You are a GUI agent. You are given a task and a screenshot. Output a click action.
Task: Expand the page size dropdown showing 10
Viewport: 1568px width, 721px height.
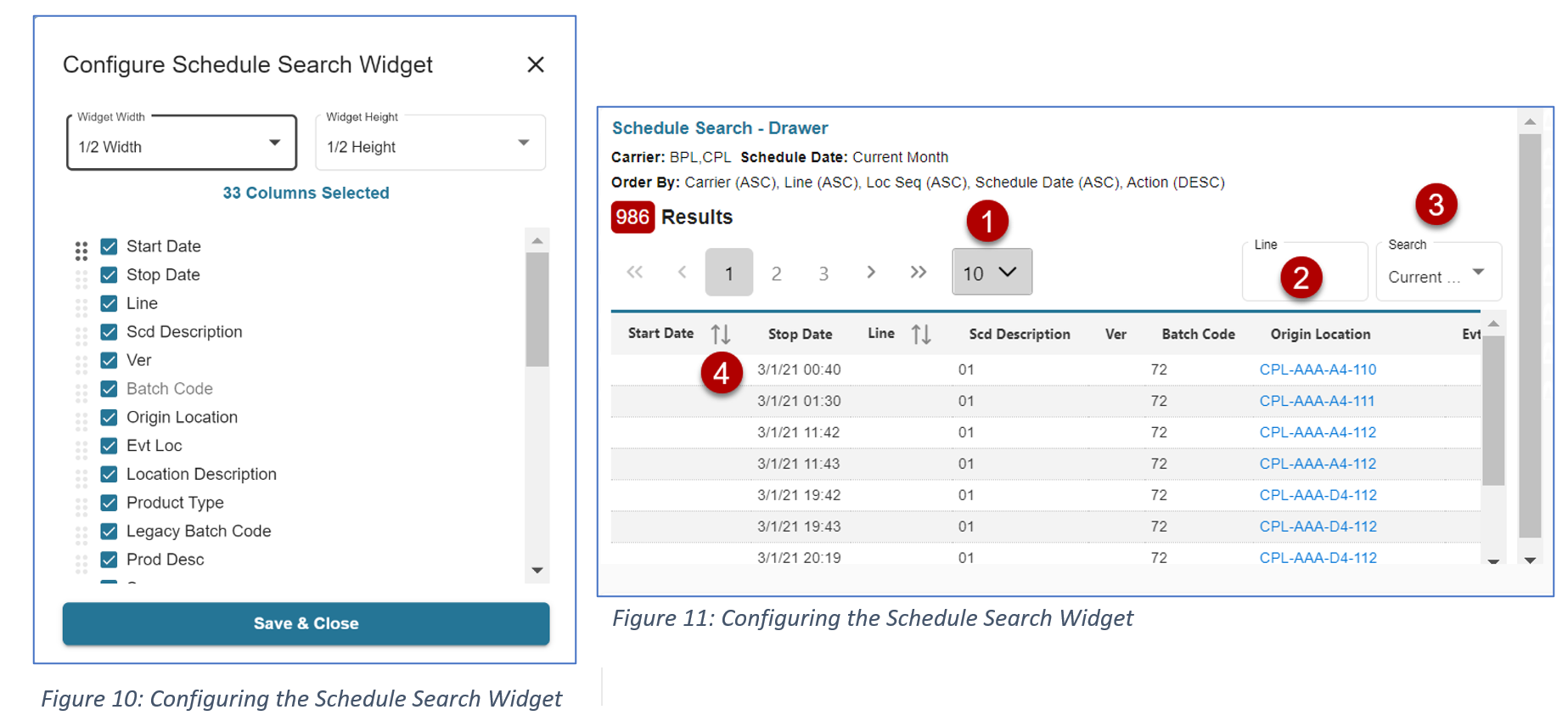[992, 273]
